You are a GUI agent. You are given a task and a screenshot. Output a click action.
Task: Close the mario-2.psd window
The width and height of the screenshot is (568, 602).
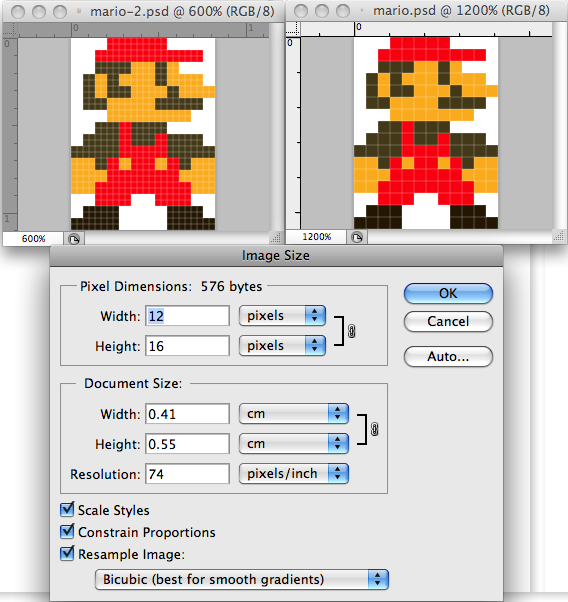click(18, 12)
